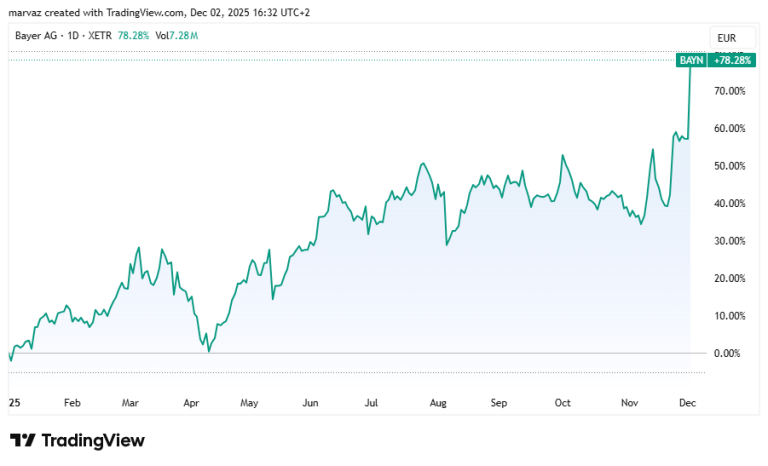Click the Oct time axis label
The image size is (768, 466).
[x=562, y=403]
